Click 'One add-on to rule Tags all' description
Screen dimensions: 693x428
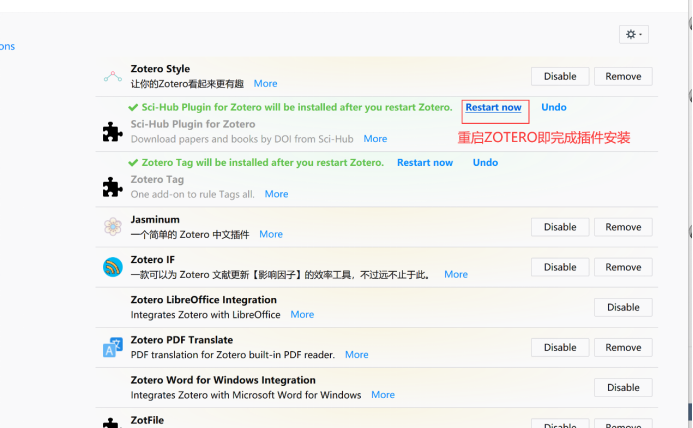click(192, 195)
